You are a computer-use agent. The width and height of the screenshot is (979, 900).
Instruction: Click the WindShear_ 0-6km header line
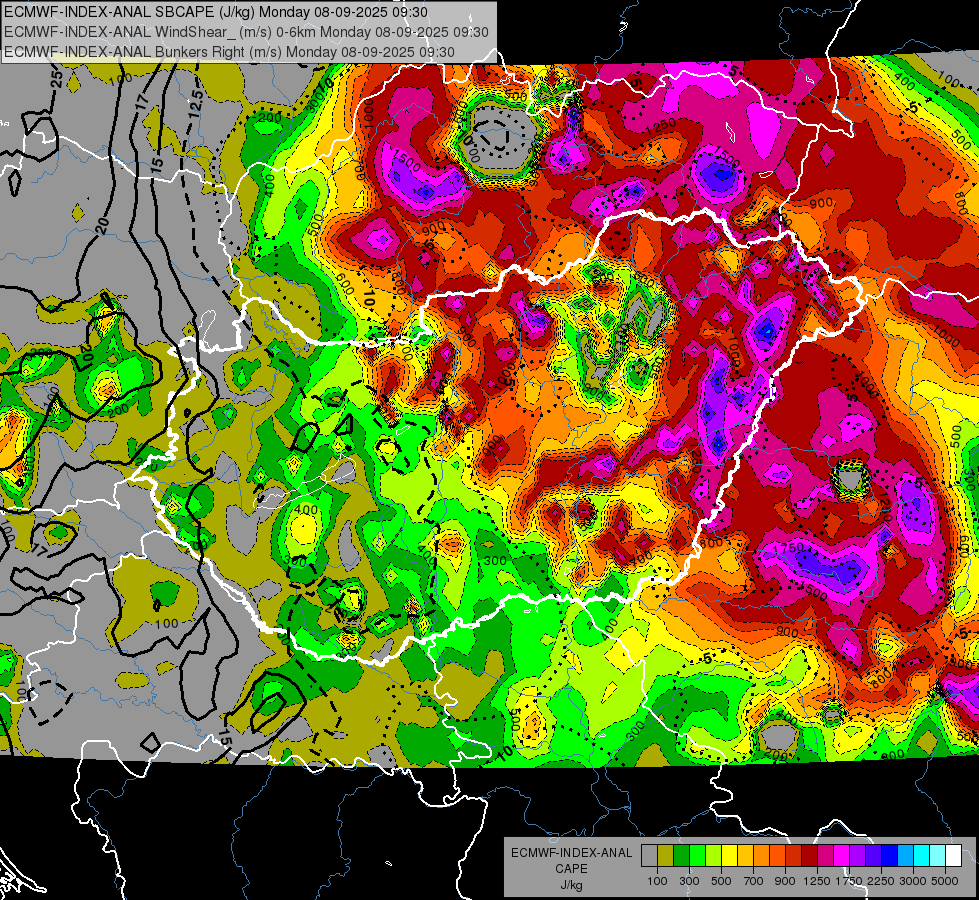click(246, 32)
